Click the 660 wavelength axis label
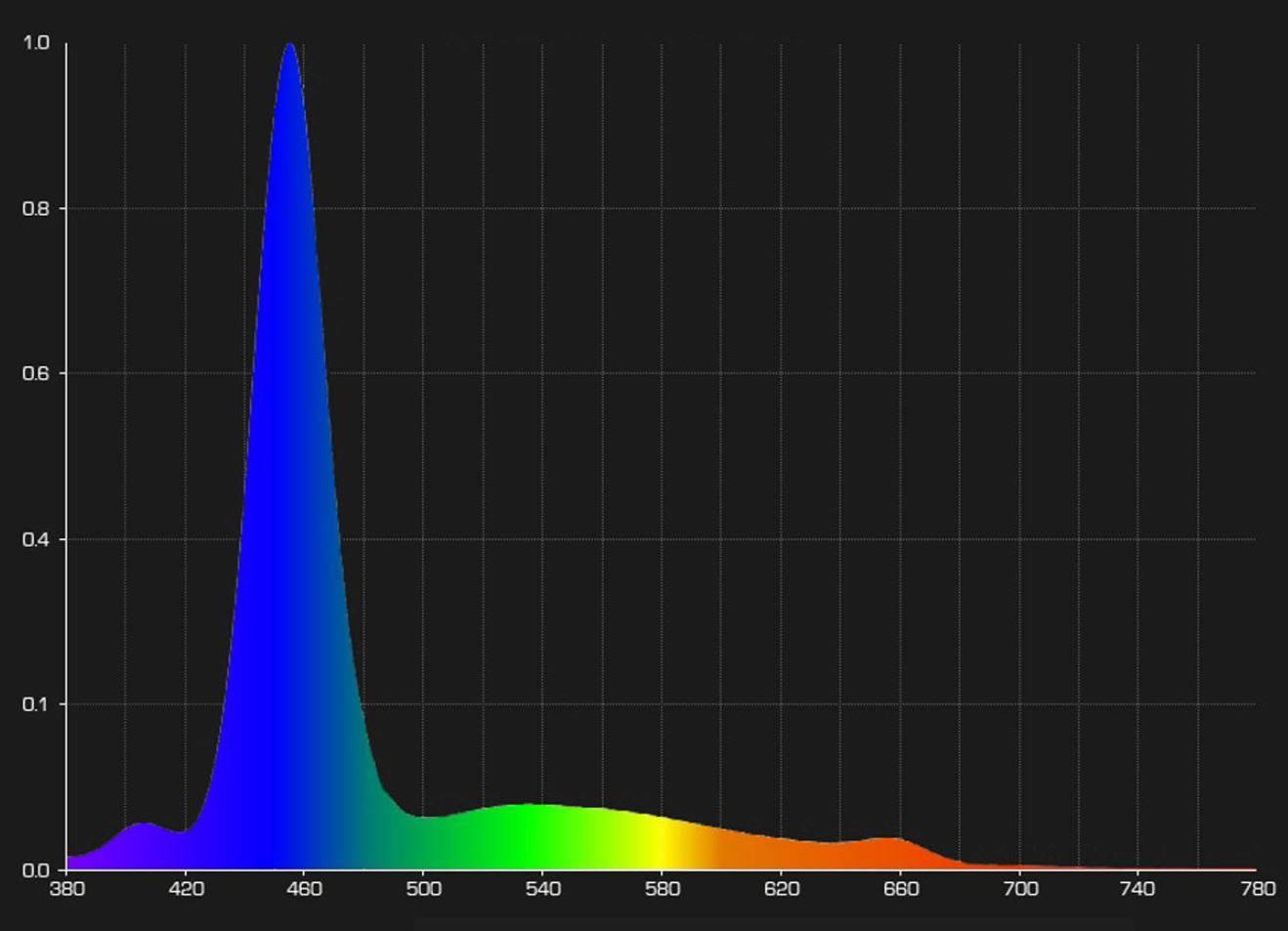The width and height of the screenshot is (1288, 931). click(900, 889)
